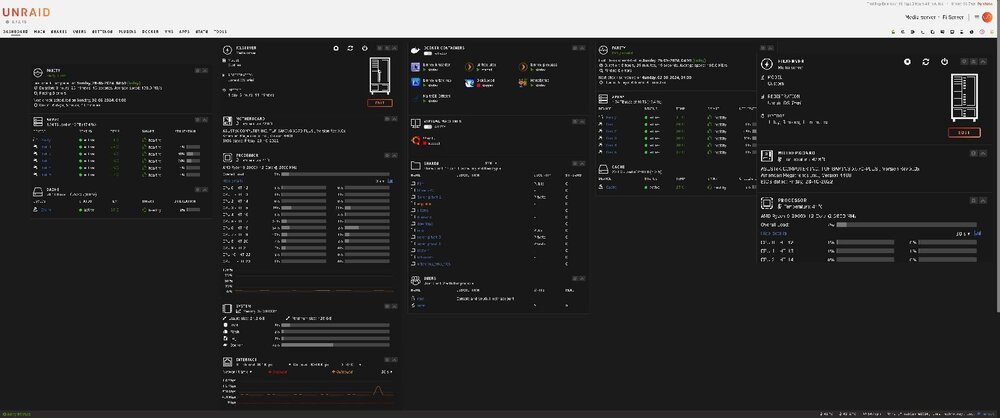The width and height of the screenshot is (1000, 418).
Task: Click the Cache drive icon in the leftmost column
Action: [38, 191]
